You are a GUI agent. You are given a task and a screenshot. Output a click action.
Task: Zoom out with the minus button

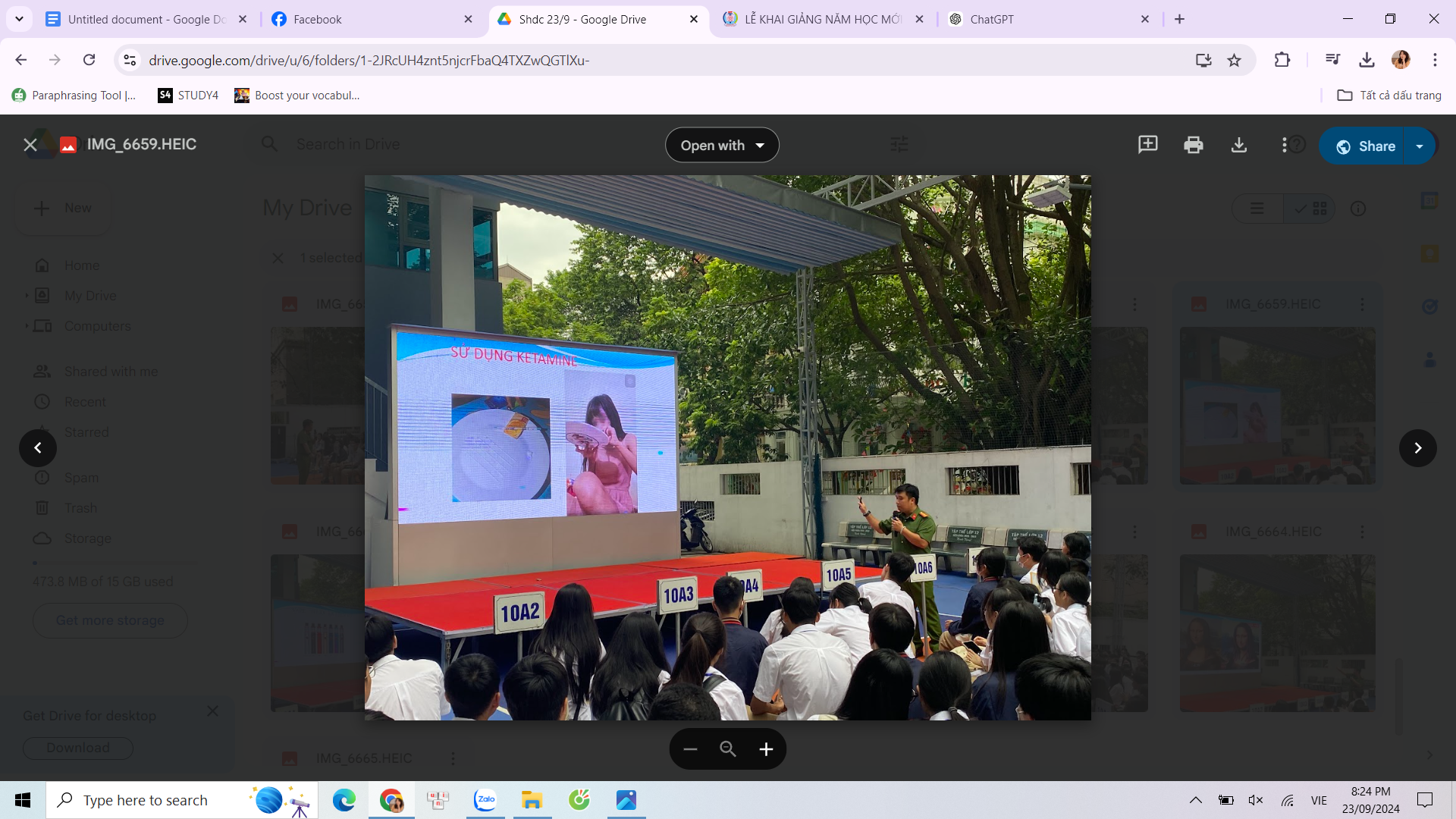(x=690, y=749)
